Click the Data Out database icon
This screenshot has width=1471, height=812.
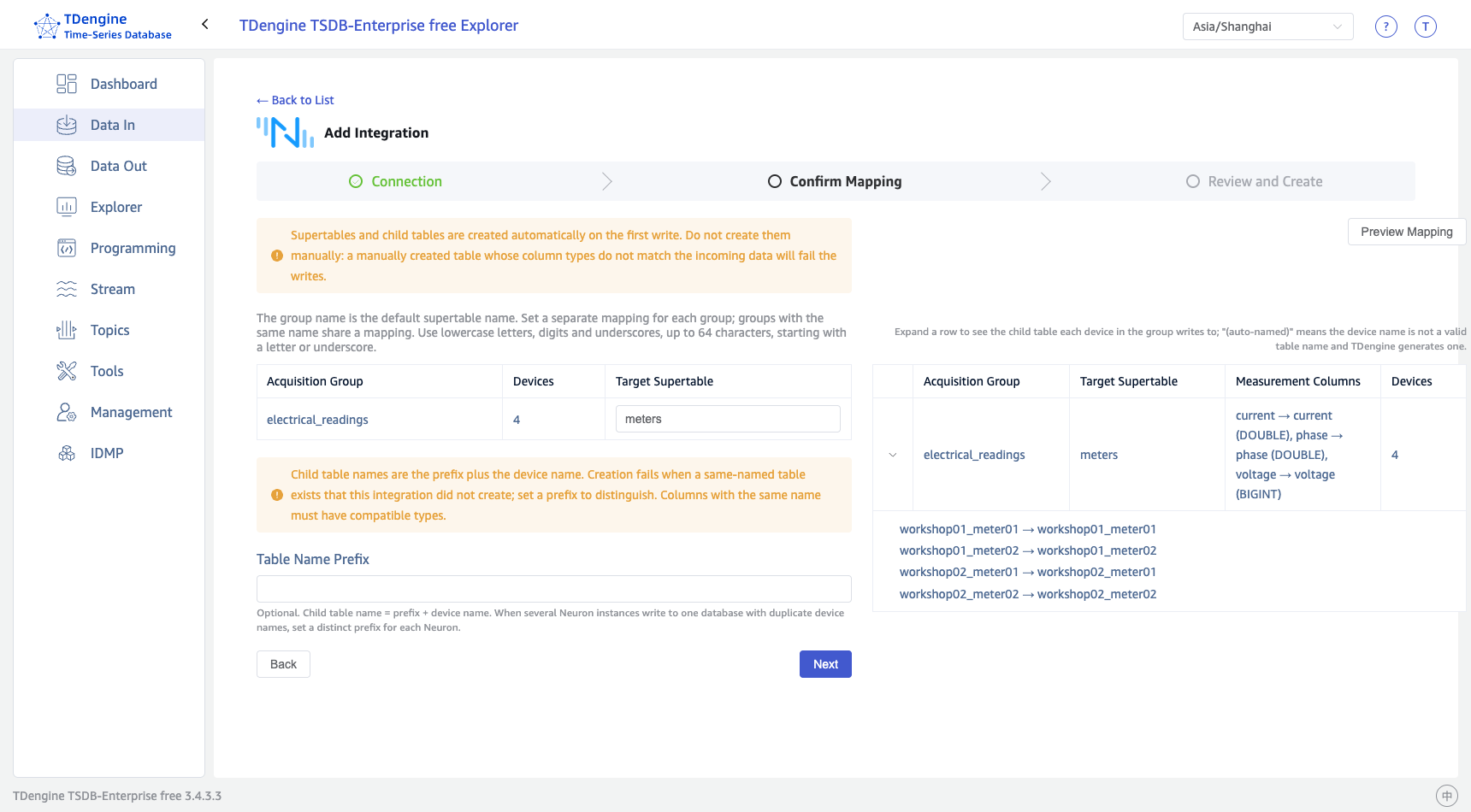click(67, 166)
